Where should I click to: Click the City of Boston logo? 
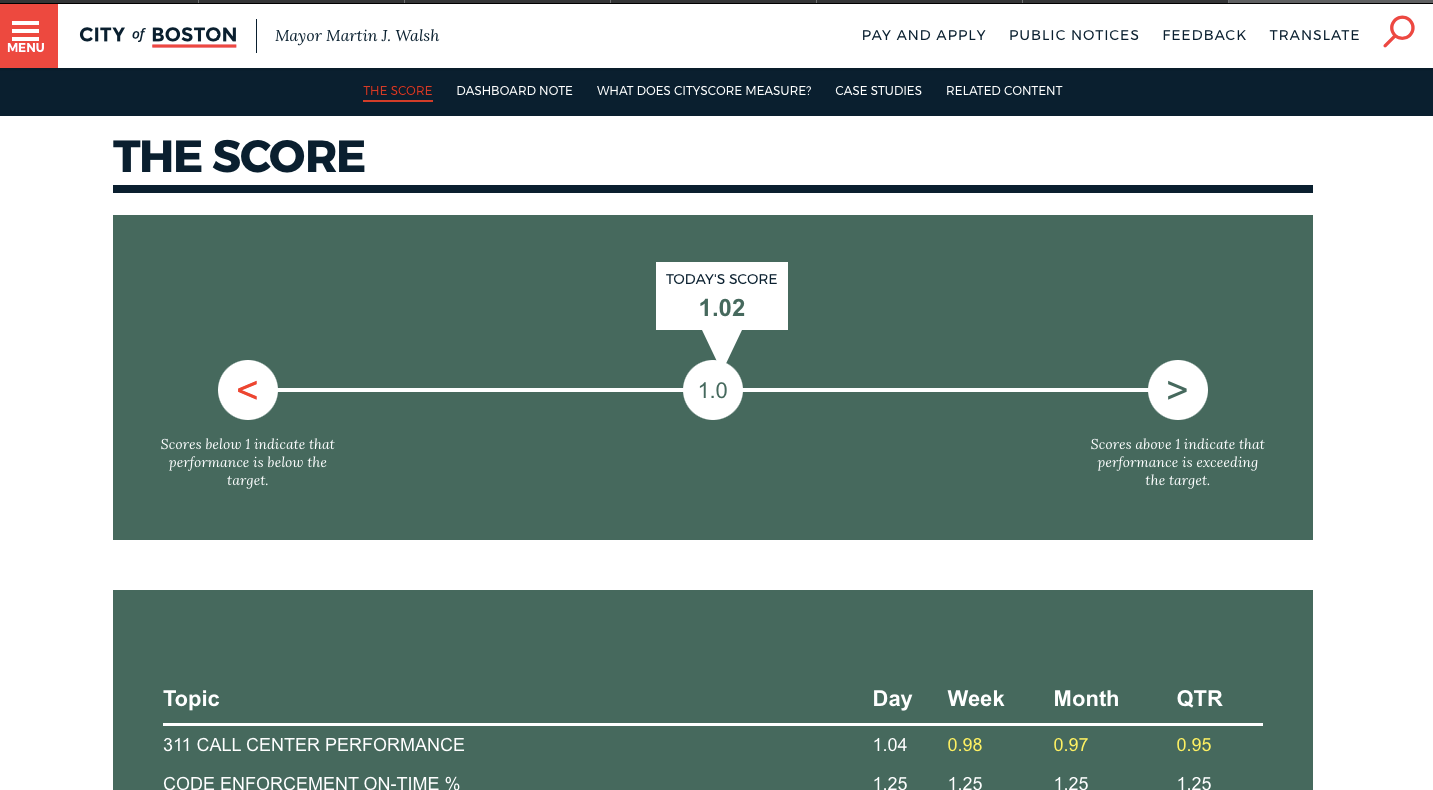click(158, 36)
